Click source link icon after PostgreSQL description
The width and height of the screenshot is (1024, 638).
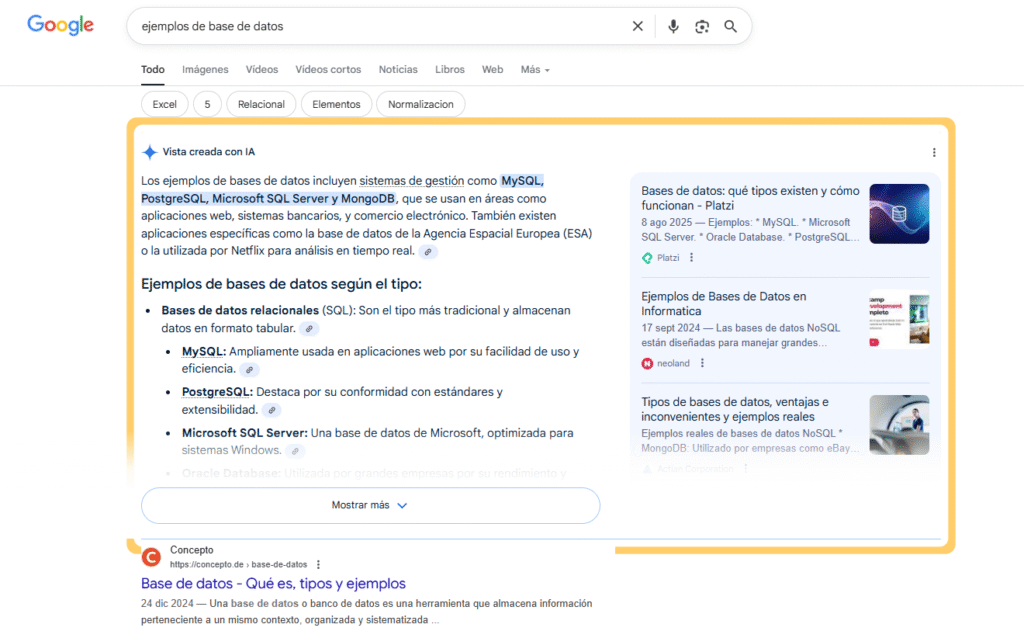click(272, 410)
